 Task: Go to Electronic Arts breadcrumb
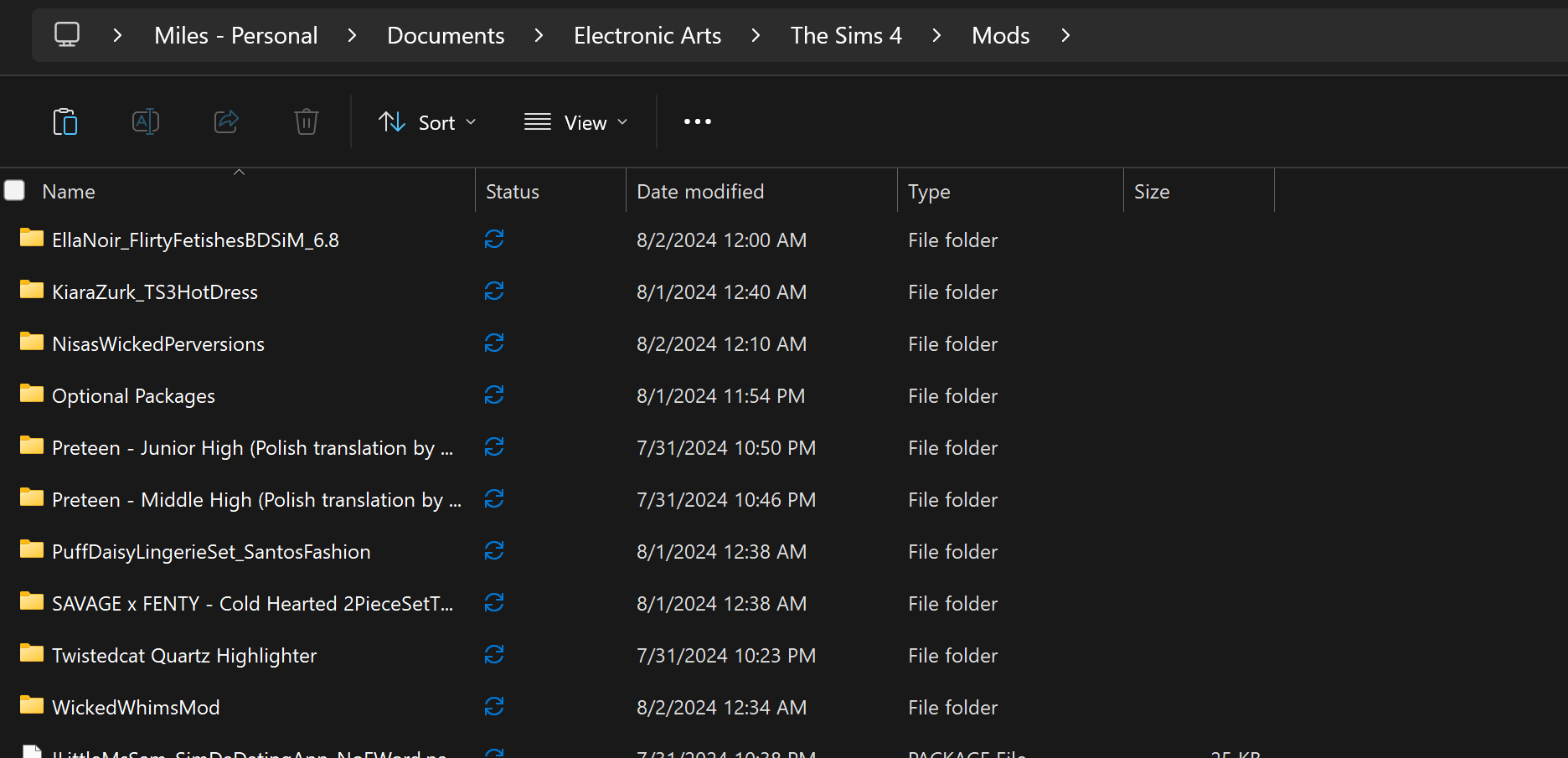click(647, 35)
